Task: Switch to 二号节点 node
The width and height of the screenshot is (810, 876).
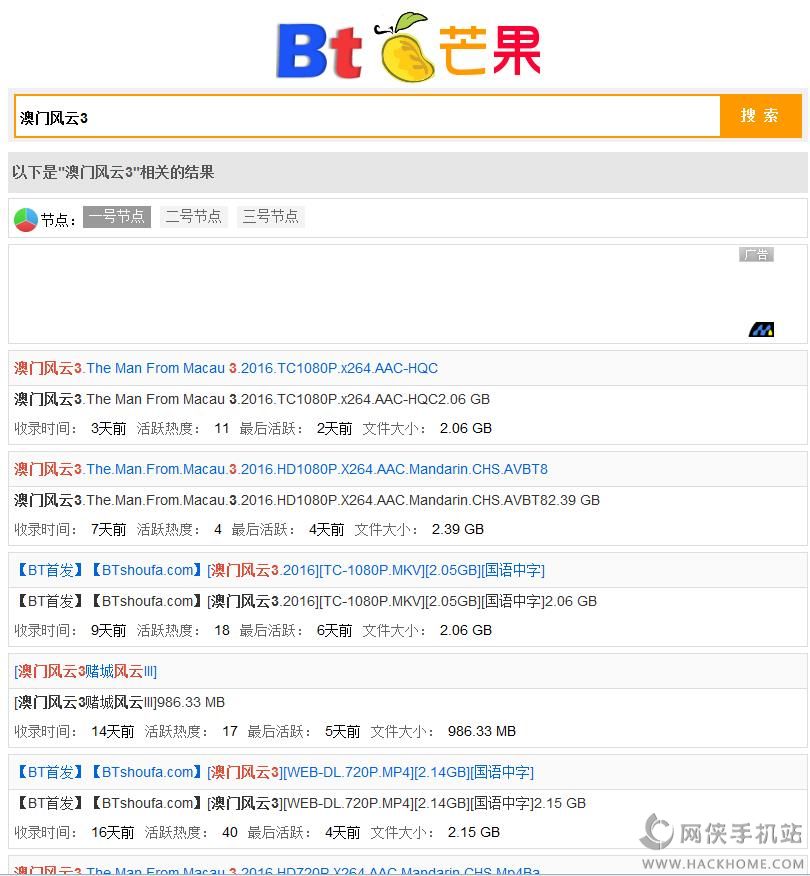Action: 194,216
